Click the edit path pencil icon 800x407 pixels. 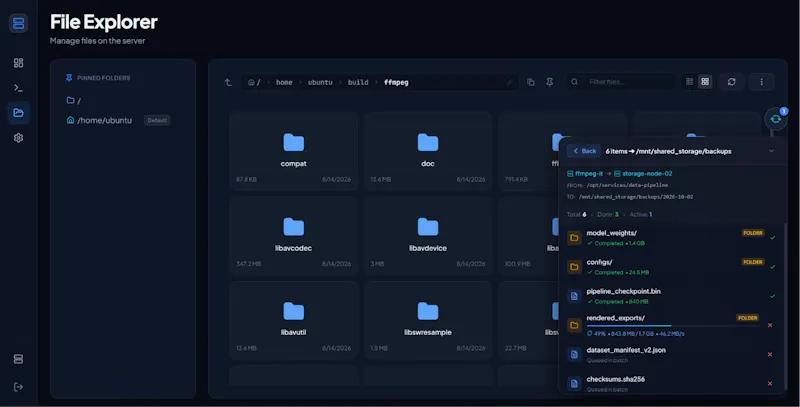tap(509, 82)
